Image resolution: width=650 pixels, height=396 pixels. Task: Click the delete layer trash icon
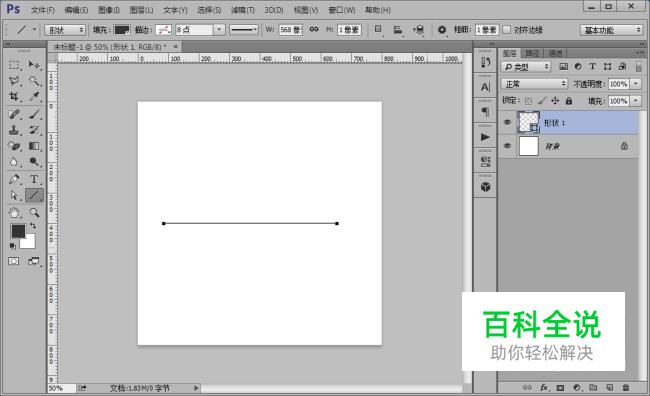pos(626,387)
